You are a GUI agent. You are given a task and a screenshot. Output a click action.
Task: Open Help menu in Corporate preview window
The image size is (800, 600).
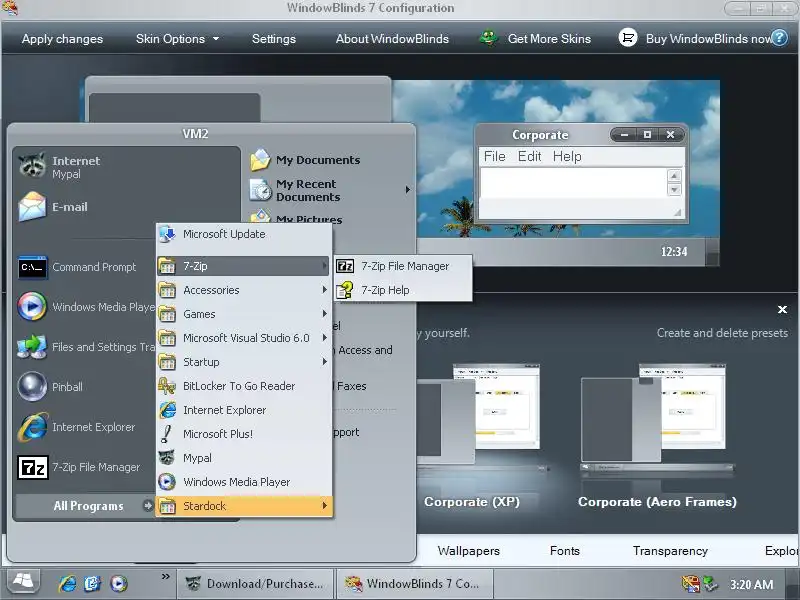(x=567, y=156)
